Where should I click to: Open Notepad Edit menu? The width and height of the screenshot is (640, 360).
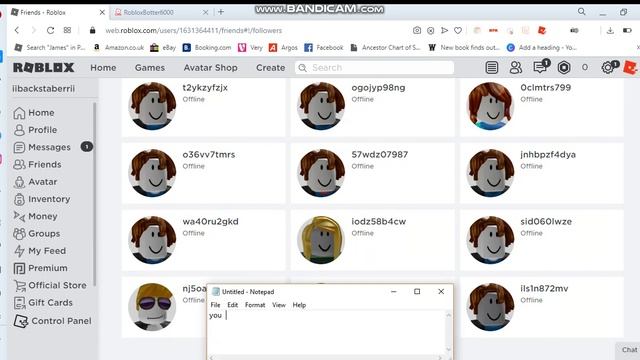coord(232,305)
